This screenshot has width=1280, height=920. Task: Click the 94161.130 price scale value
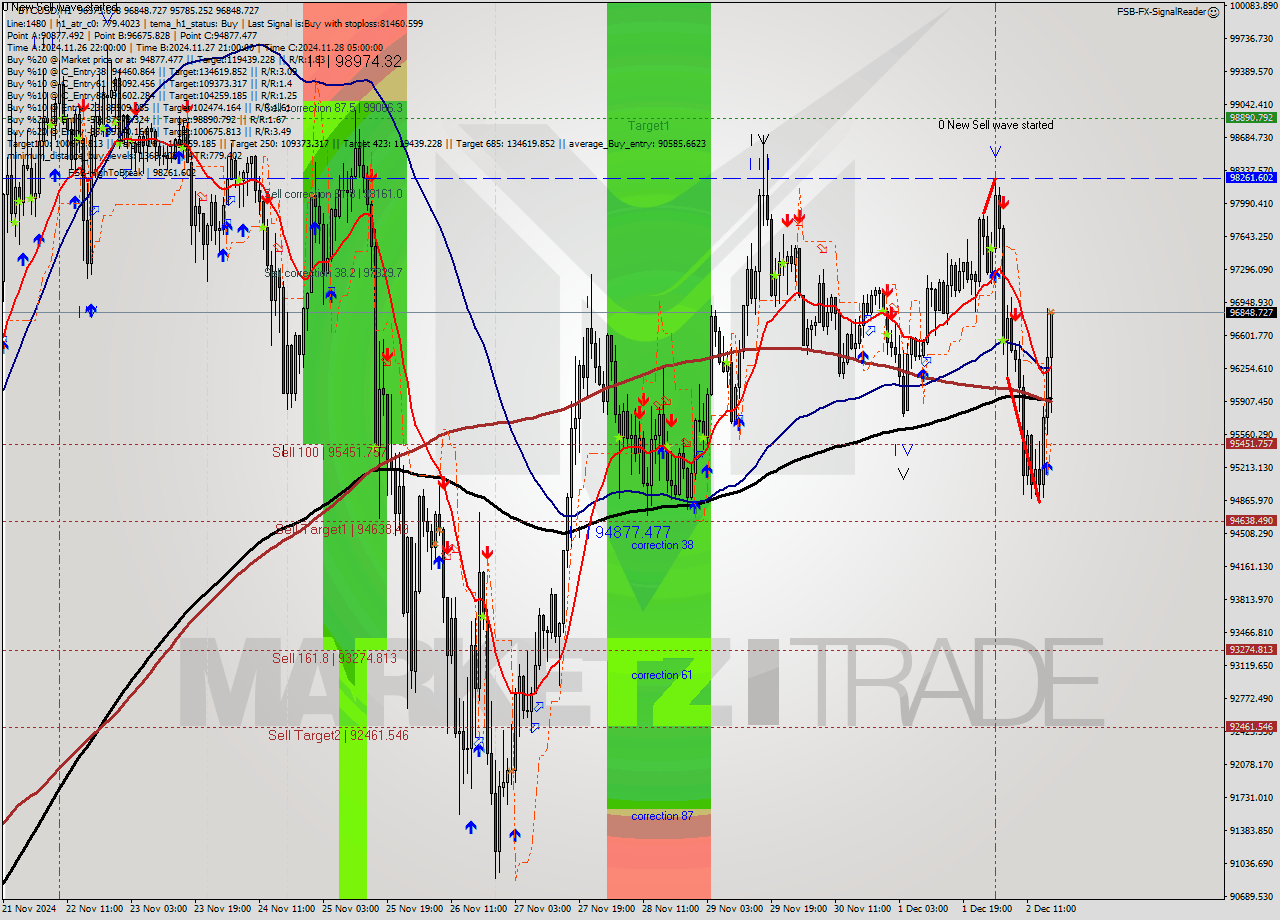1251,566
